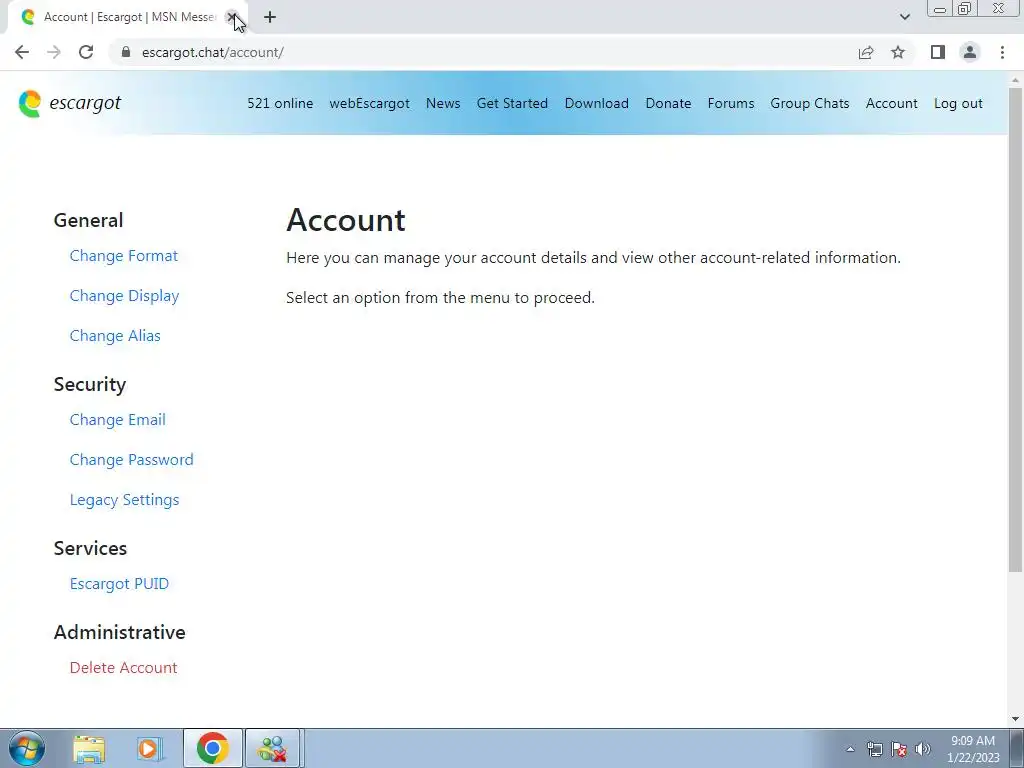This screenshot has height=768, width=1024.
Task: Click the network tray icon
Action: point(874,749)
